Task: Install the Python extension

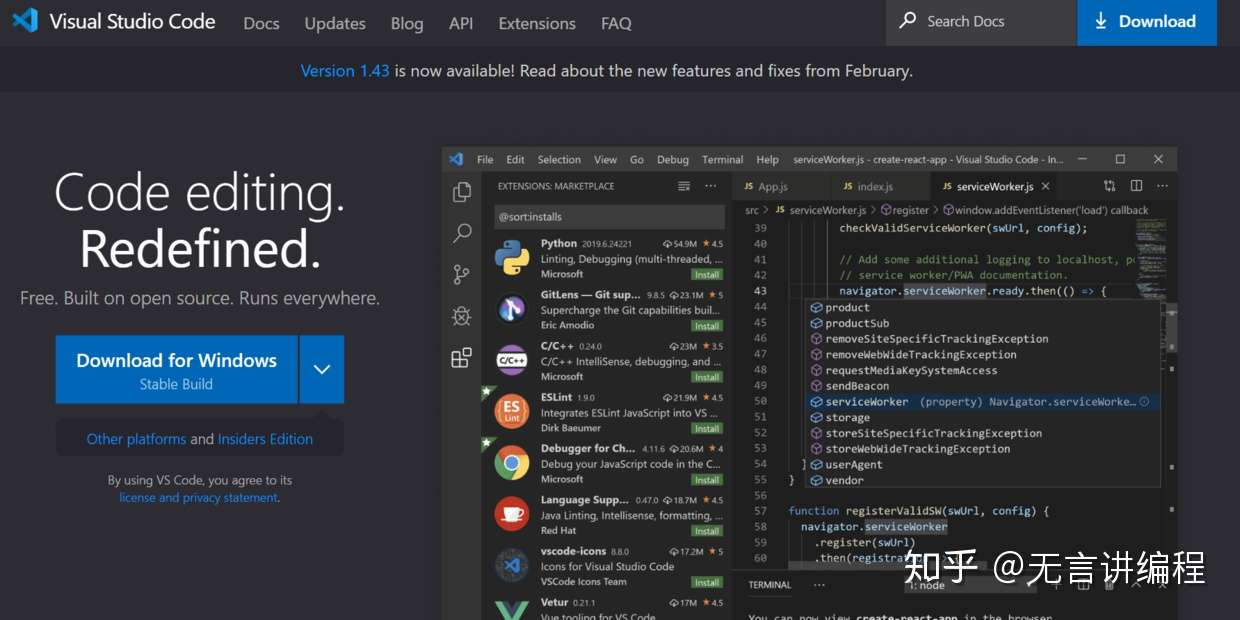Action: click(707, 274)
